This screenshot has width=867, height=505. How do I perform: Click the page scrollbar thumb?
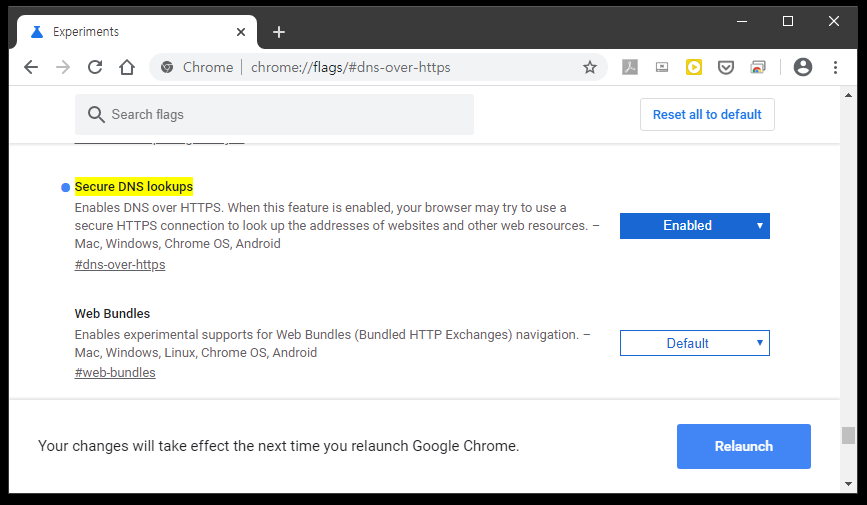coord(848,435)
